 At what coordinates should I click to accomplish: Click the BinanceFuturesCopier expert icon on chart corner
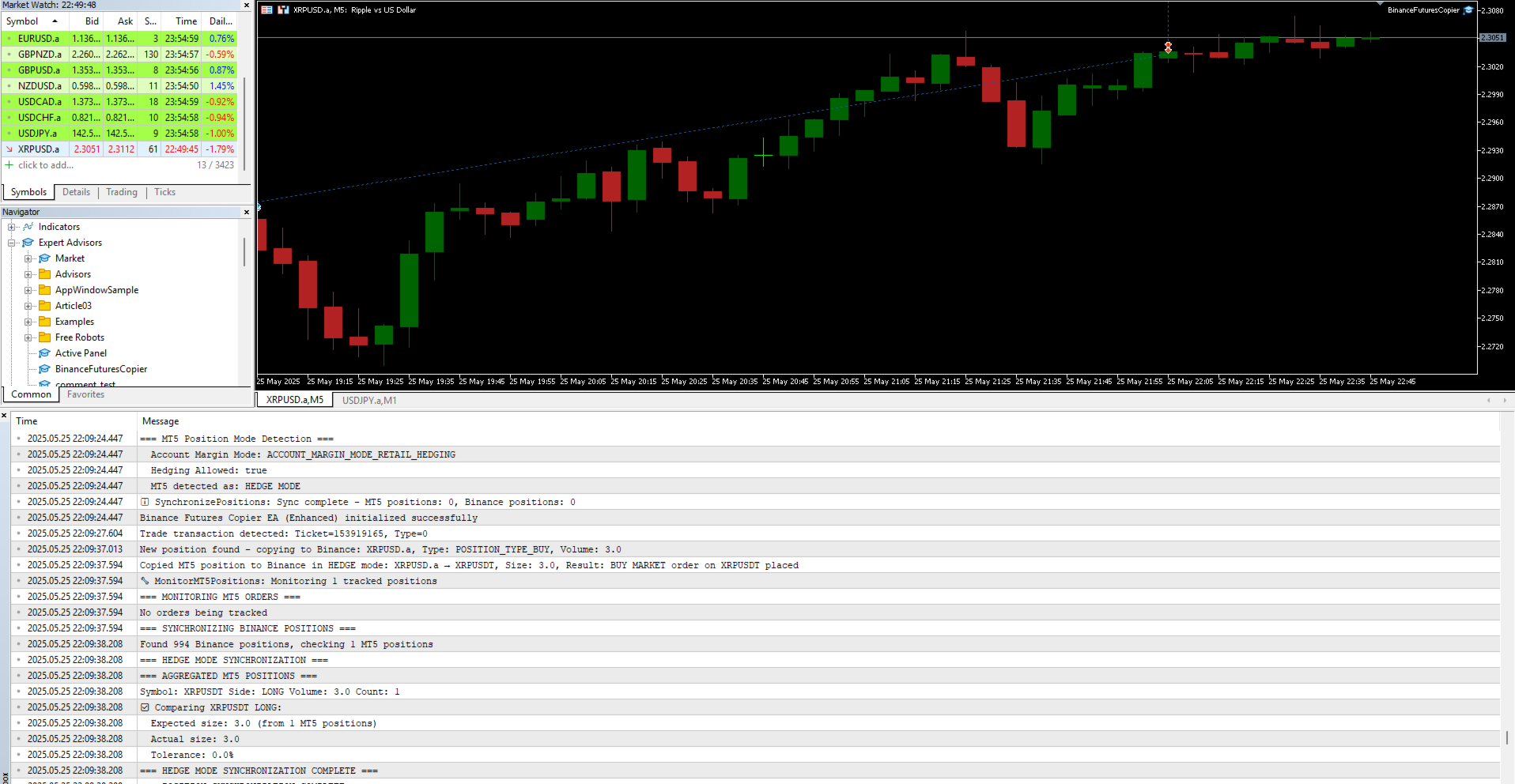1468,10
